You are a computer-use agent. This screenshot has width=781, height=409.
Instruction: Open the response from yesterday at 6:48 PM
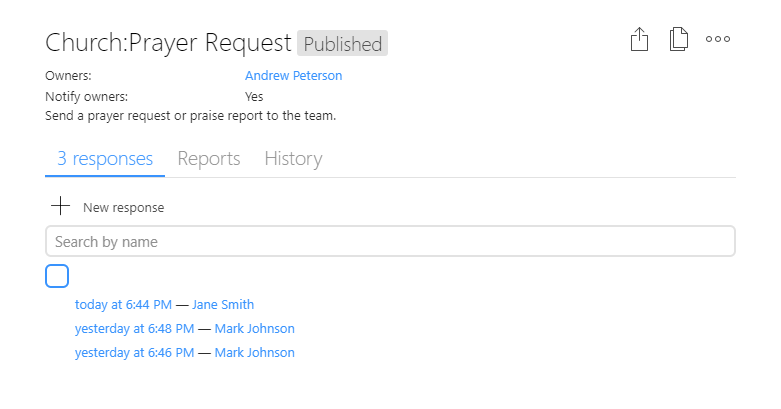coord(134,329)
